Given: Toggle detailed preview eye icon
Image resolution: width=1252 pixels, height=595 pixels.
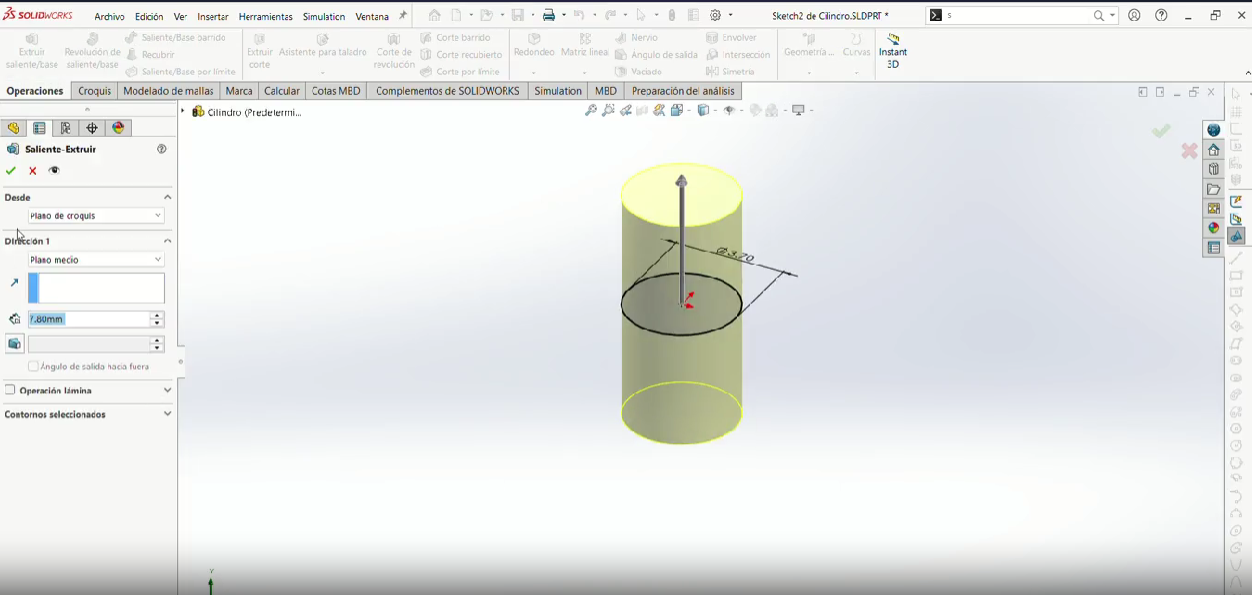Looking at the screenshot, I should click(54, 170).
